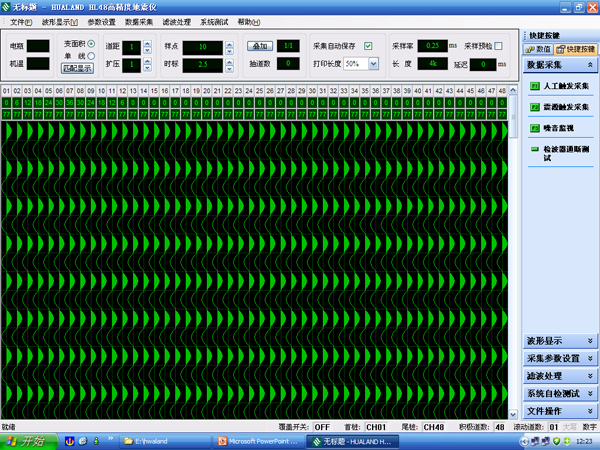Switch to the 数值 tab

pos(538,48)
